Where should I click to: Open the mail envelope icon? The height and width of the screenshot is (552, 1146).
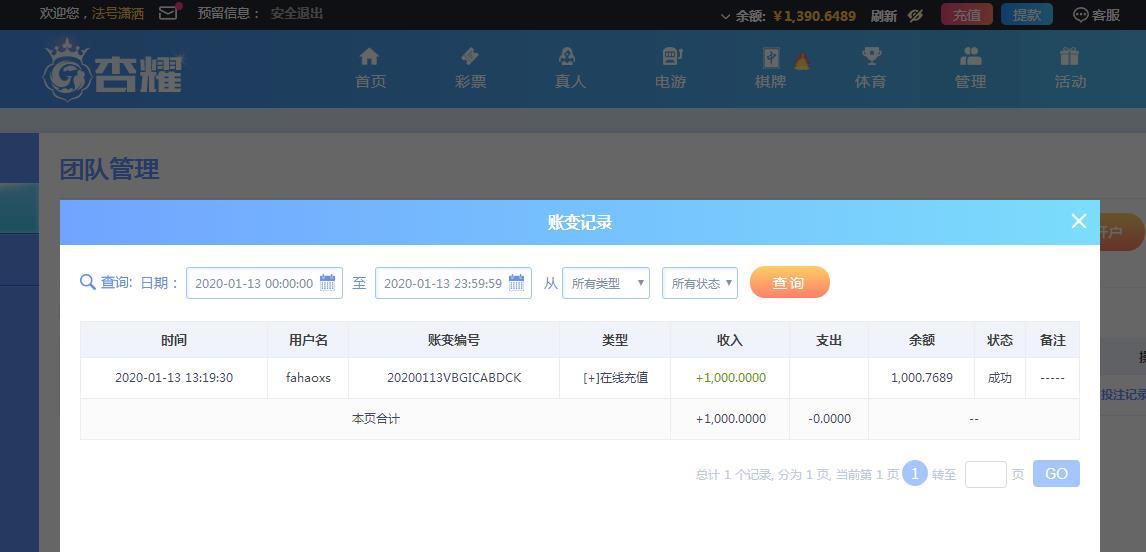pos(169,13)
